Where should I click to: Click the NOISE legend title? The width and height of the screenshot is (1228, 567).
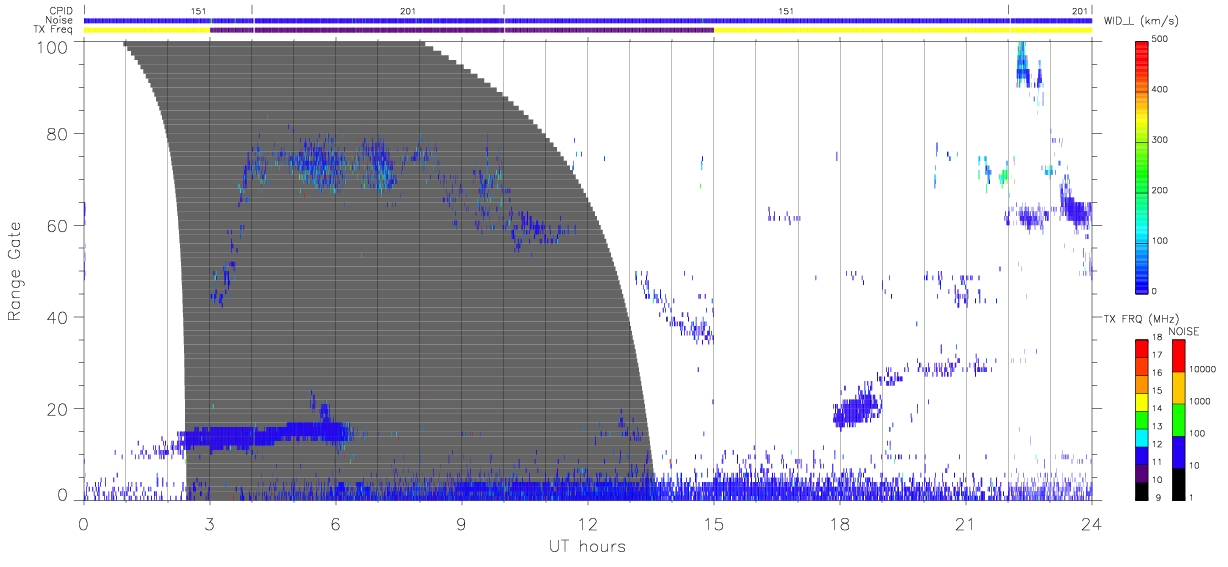pyautogui.click(x=1183, y=332)
